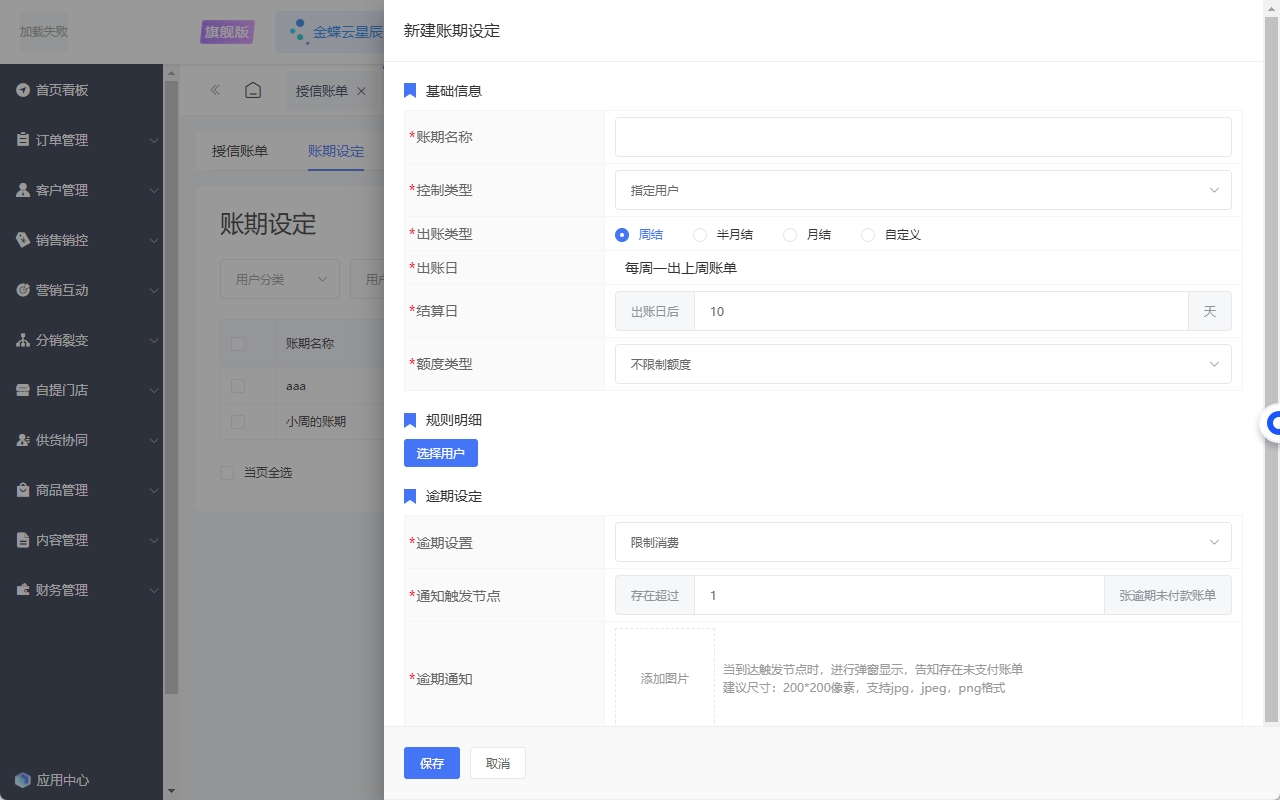Expand 销售销控 menu chevron
The image size is (1280, 800).
pyautogui.click(x=154, y=240)
